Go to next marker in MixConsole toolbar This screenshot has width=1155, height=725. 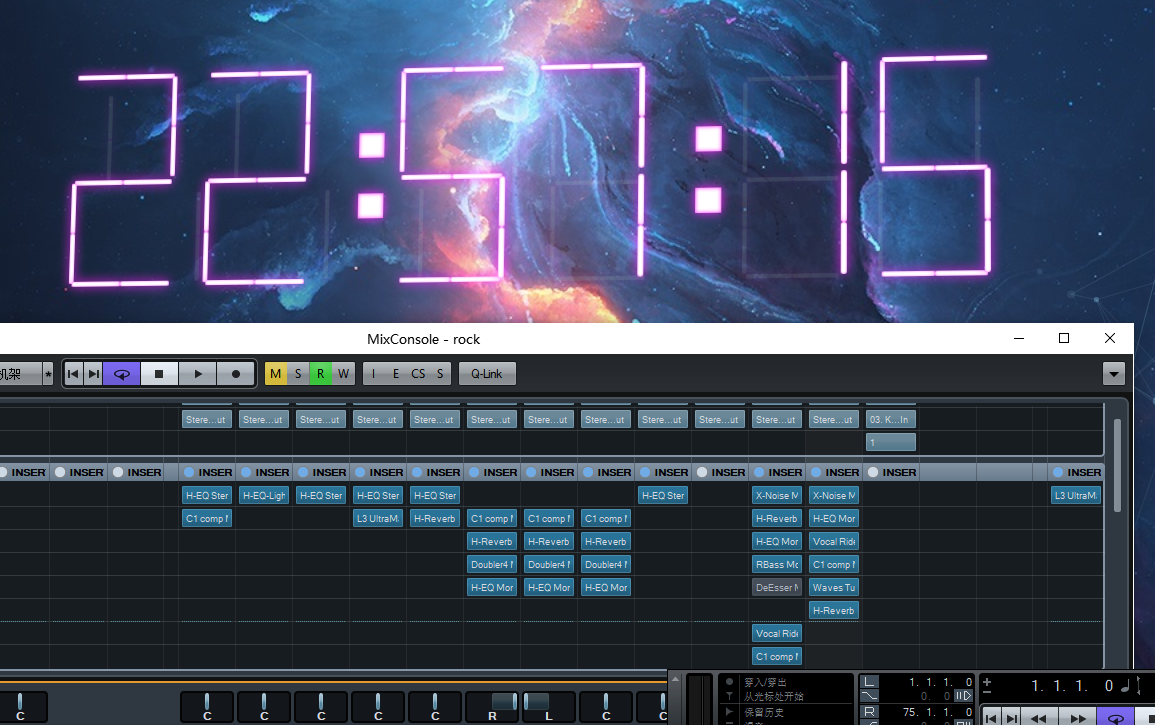coord(93,374)
